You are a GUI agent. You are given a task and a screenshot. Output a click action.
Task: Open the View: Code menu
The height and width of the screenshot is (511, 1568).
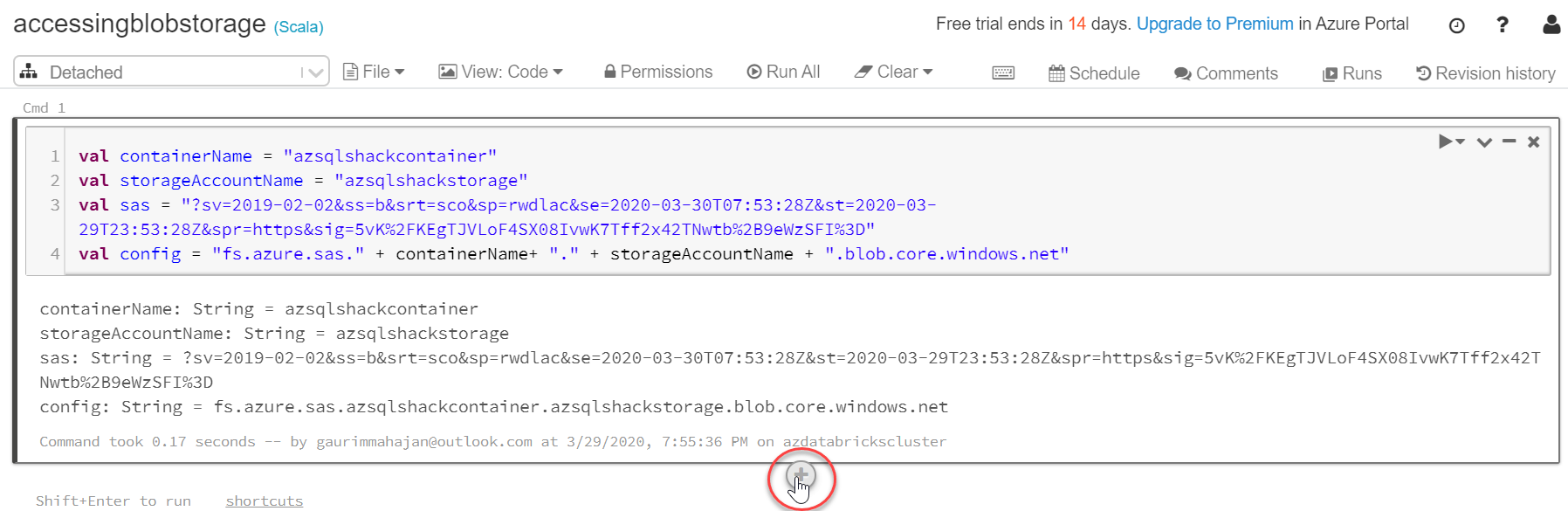tap(500, 72)
